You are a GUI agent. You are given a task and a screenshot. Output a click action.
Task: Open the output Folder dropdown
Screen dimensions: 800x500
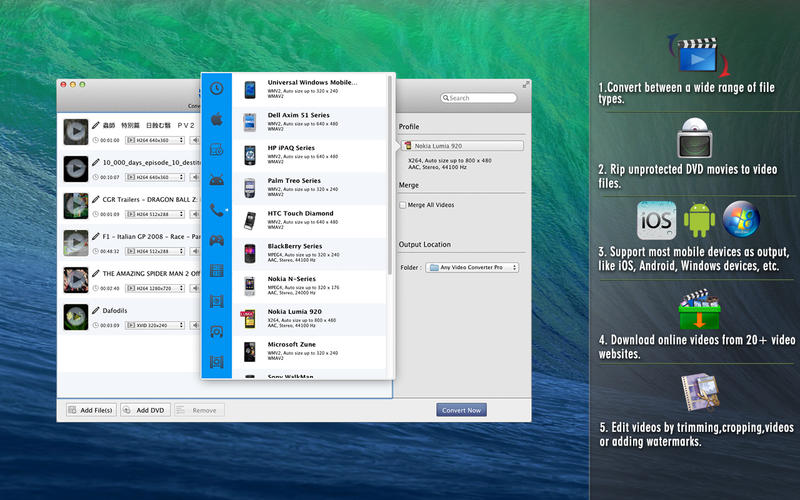(472, 268)
